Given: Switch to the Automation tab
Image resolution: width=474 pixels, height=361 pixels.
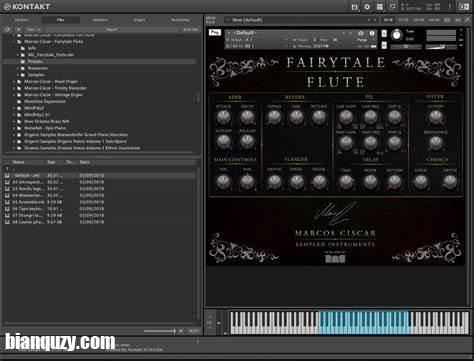Looking at the screenshot, I should click(x=180, y=20).
